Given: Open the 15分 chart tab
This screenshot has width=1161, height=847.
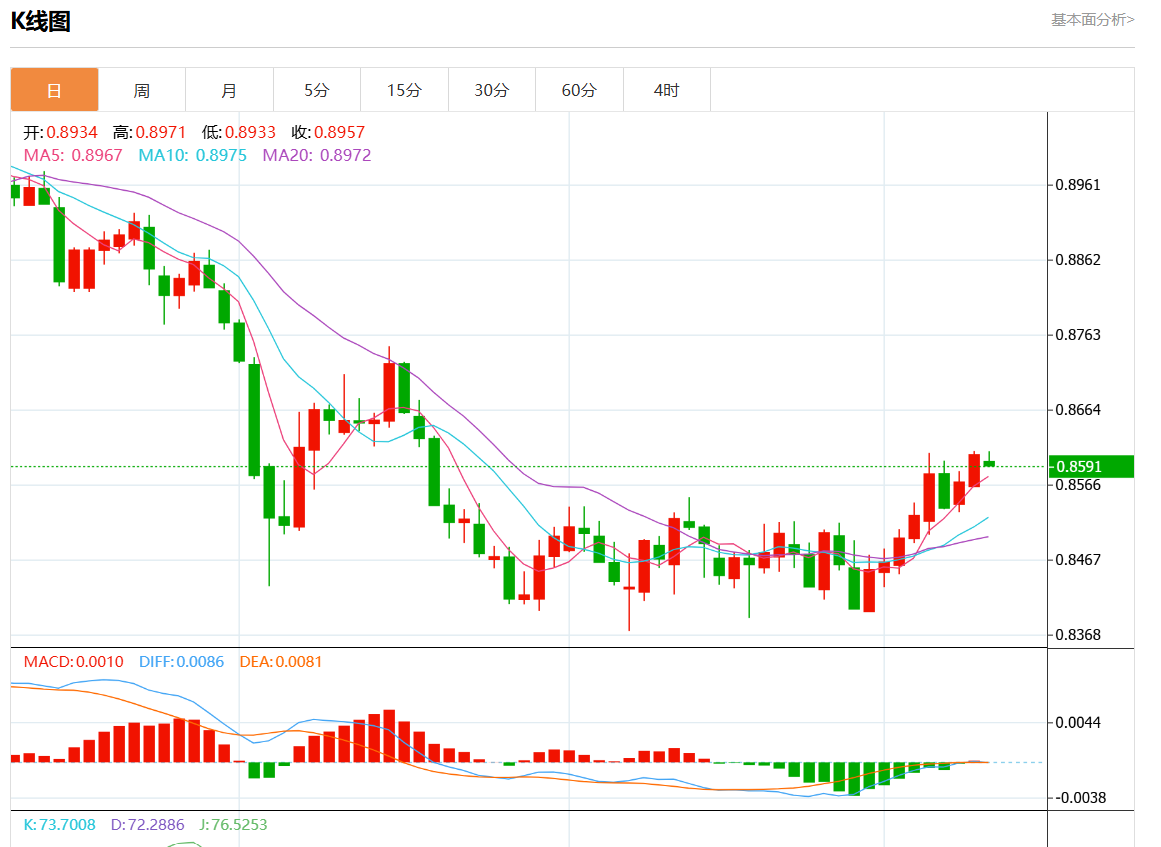Looking at the screenshot, I should pos(404,90).
